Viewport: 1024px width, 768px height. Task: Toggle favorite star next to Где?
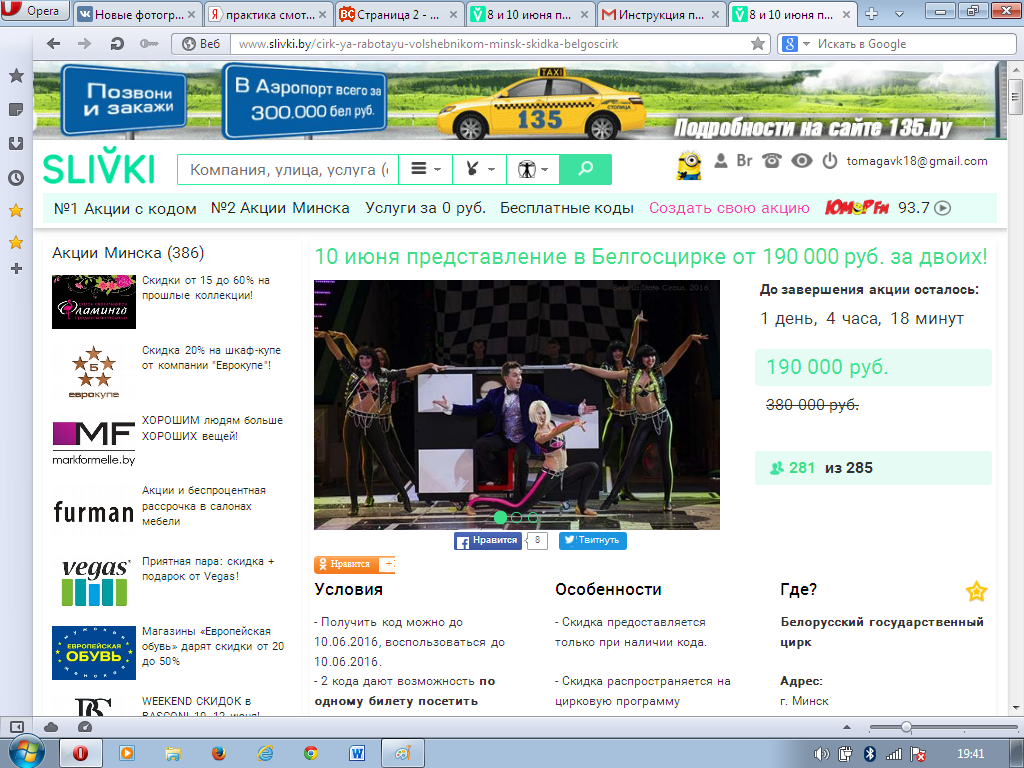tap(975, 591)
